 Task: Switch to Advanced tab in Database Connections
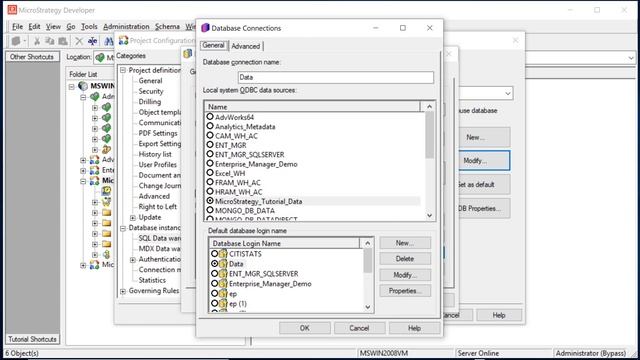coord(246,46)
